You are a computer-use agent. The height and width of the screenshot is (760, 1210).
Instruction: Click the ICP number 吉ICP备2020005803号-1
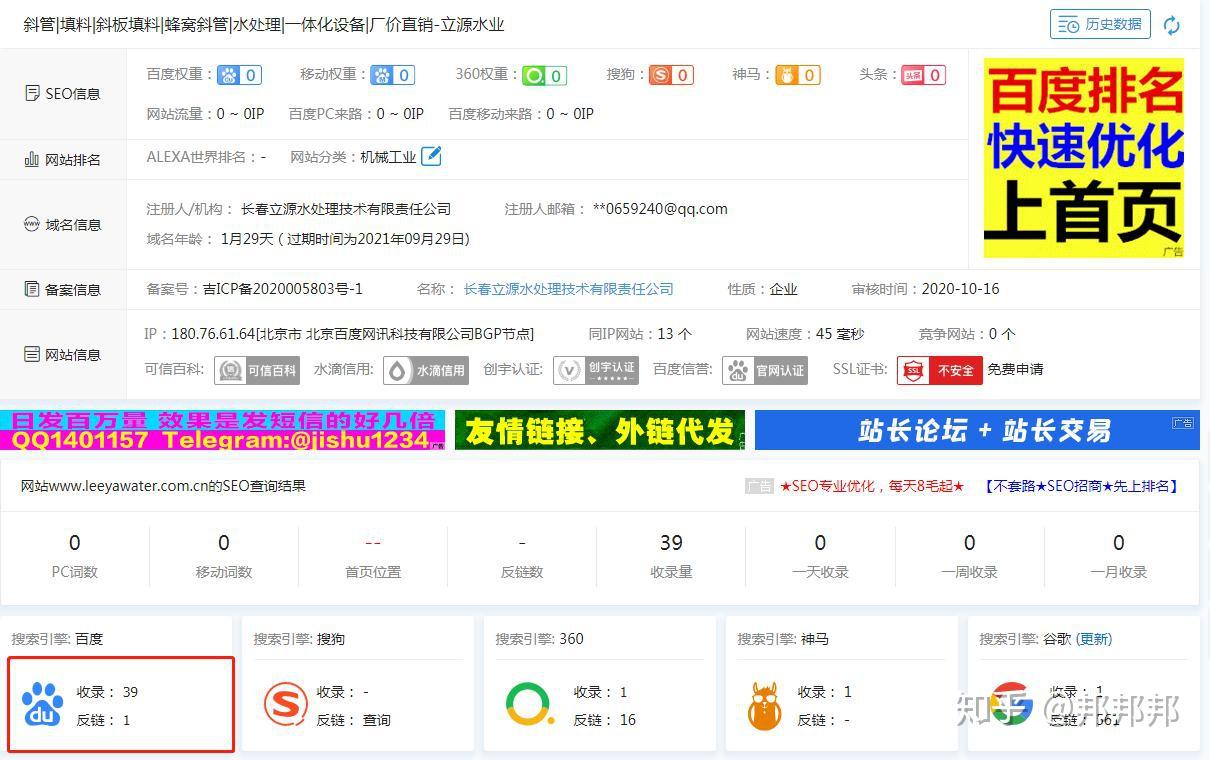point(283,289)
